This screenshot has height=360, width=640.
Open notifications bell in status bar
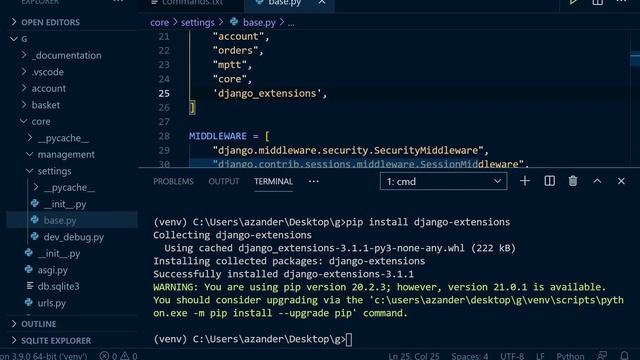tap(624, 356)
